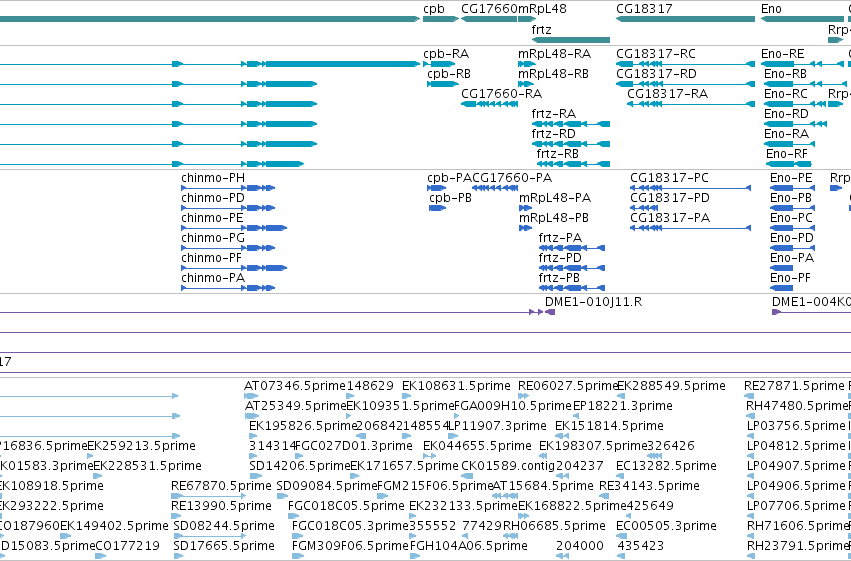Image resolution: width=851 pixels, height=561 pixels.
Task: Click the mRpL48-RA transcript label
Action: (555, 54)
